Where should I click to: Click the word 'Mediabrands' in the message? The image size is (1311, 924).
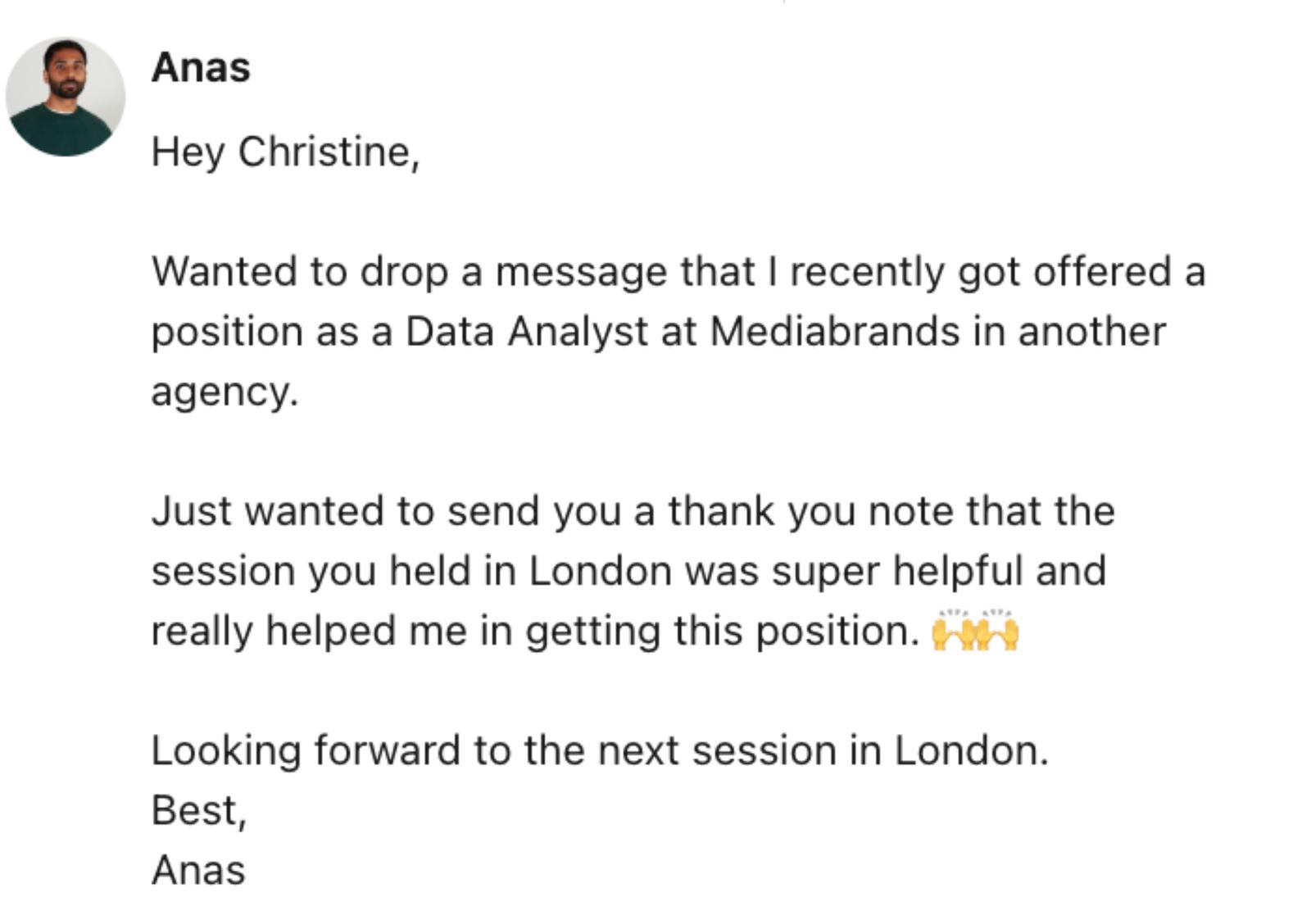834,332
